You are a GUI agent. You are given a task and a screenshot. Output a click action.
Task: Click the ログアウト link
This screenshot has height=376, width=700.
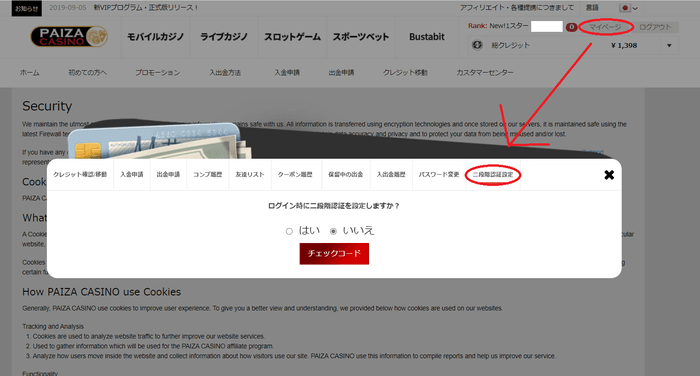[655, 27]
